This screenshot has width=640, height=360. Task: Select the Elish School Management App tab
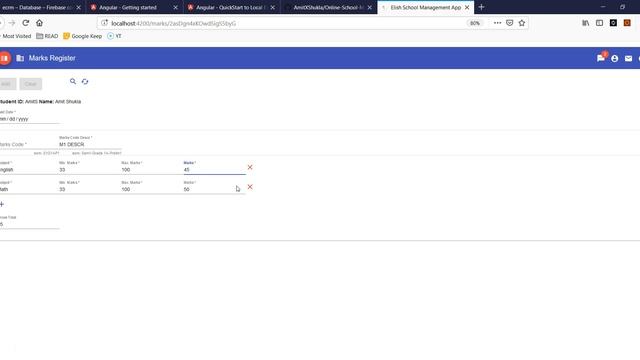[426, 7]
